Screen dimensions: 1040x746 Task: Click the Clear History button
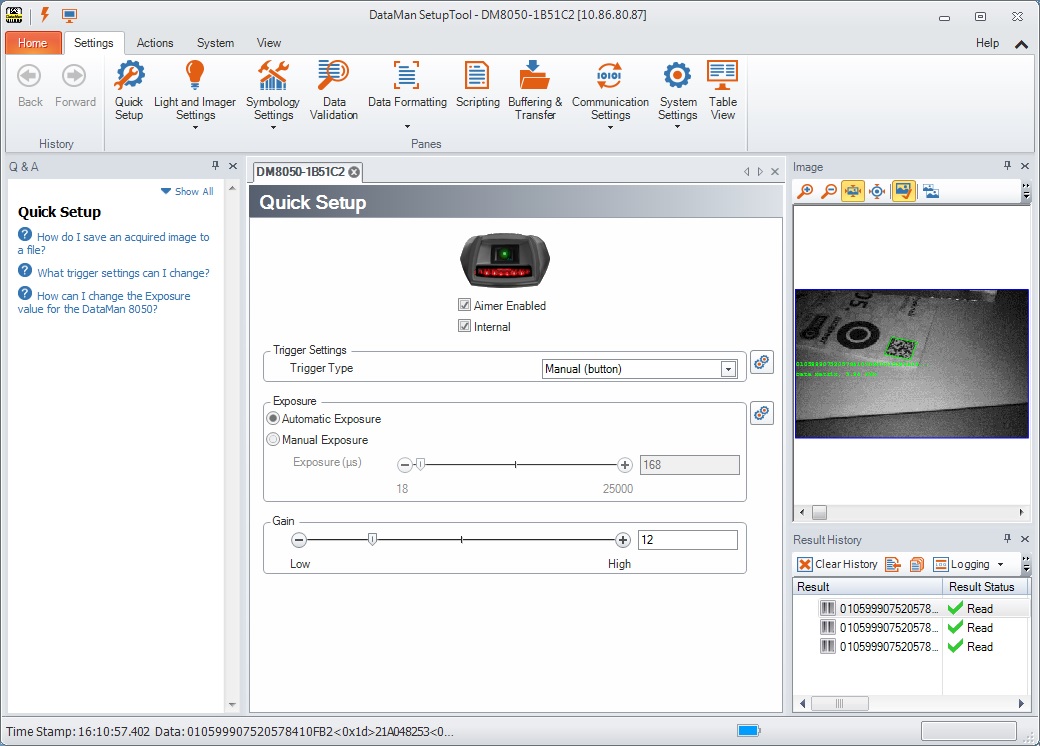click(837, 564)
